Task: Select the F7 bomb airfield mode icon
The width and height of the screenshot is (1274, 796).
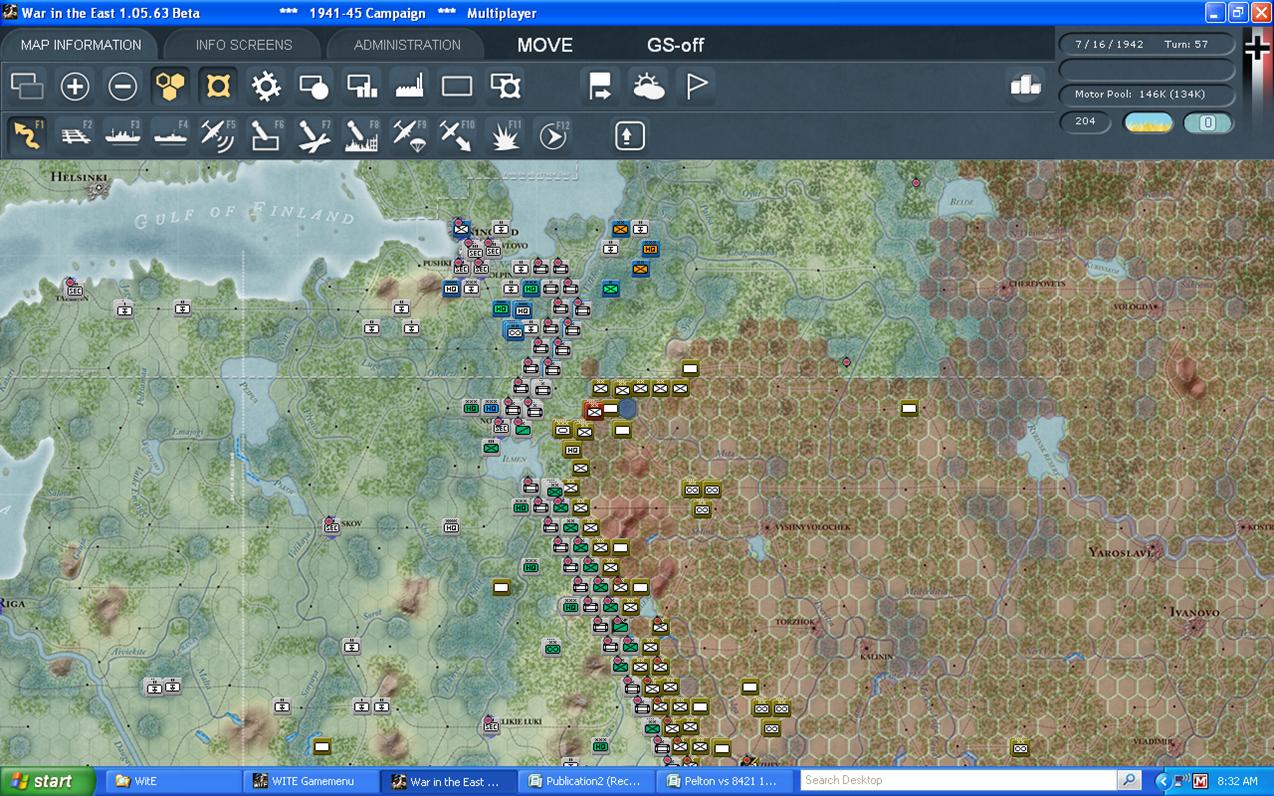Action: [314, 135]
